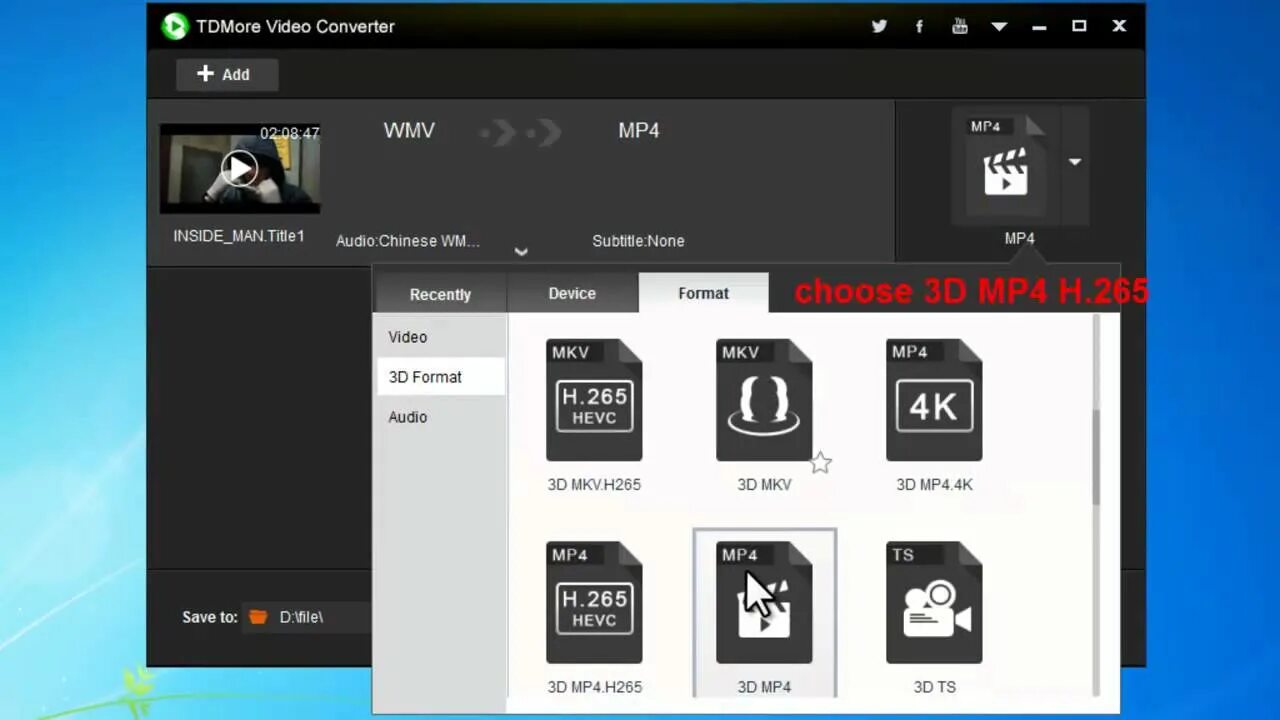Click the Subtitle:None label

pyautogui.click(x=638, y=241)
